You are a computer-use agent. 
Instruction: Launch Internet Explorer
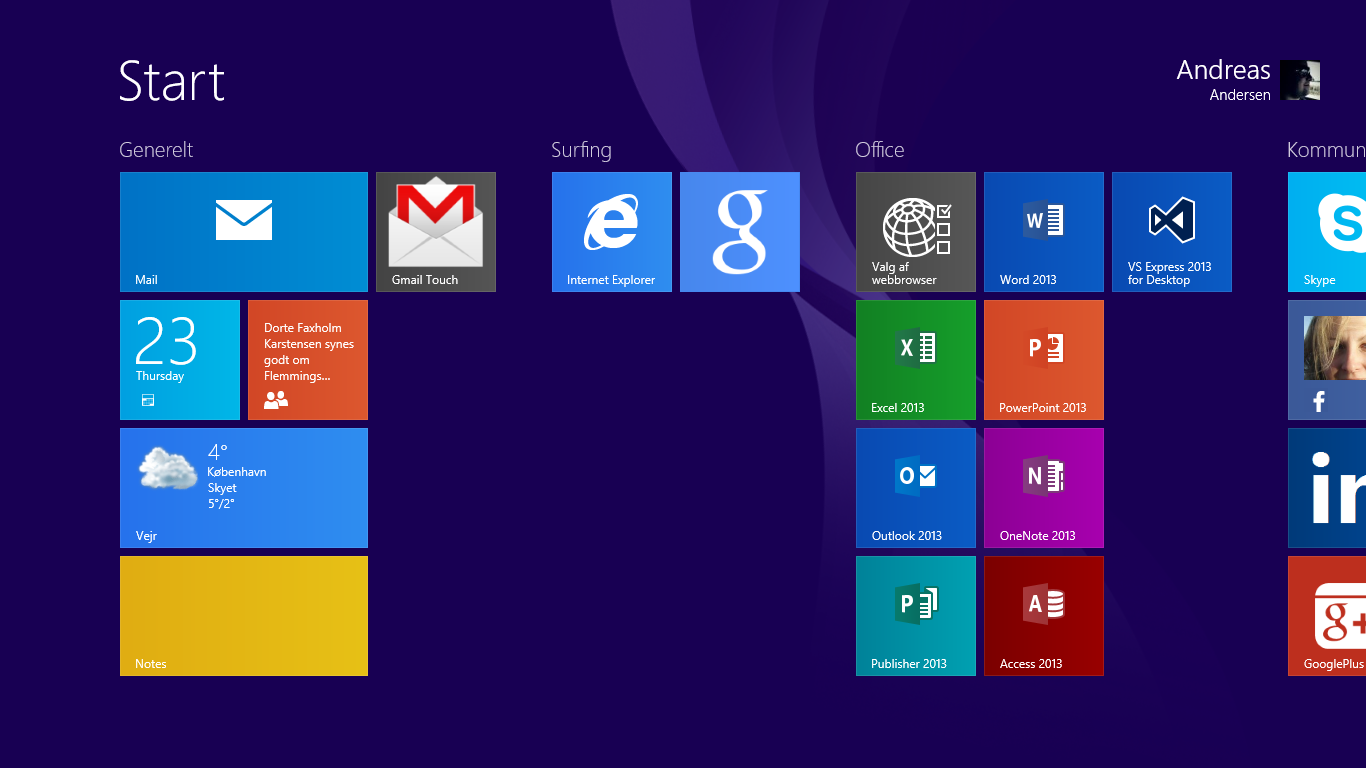click(x=612, y=232)
